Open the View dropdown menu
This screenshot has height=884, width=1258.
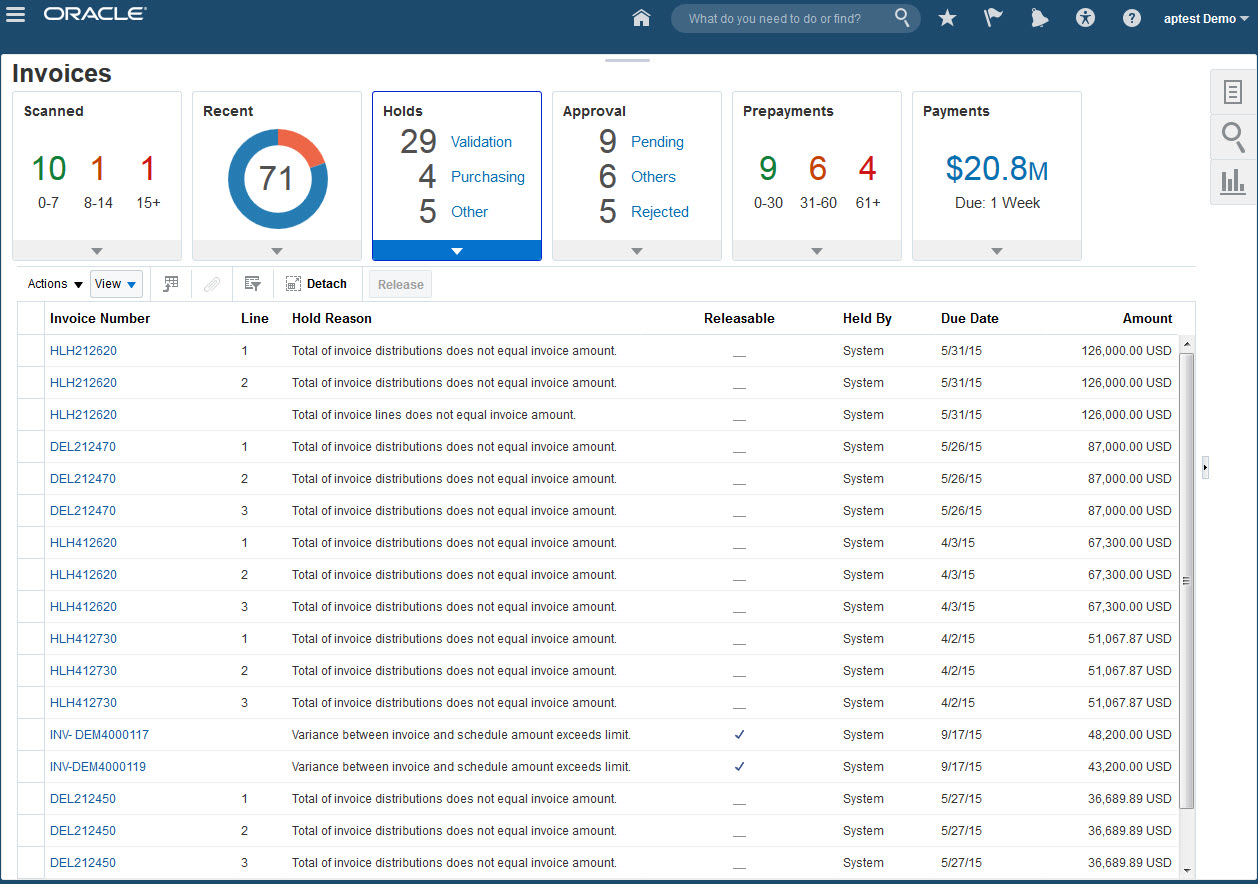(x=116, y=284)
